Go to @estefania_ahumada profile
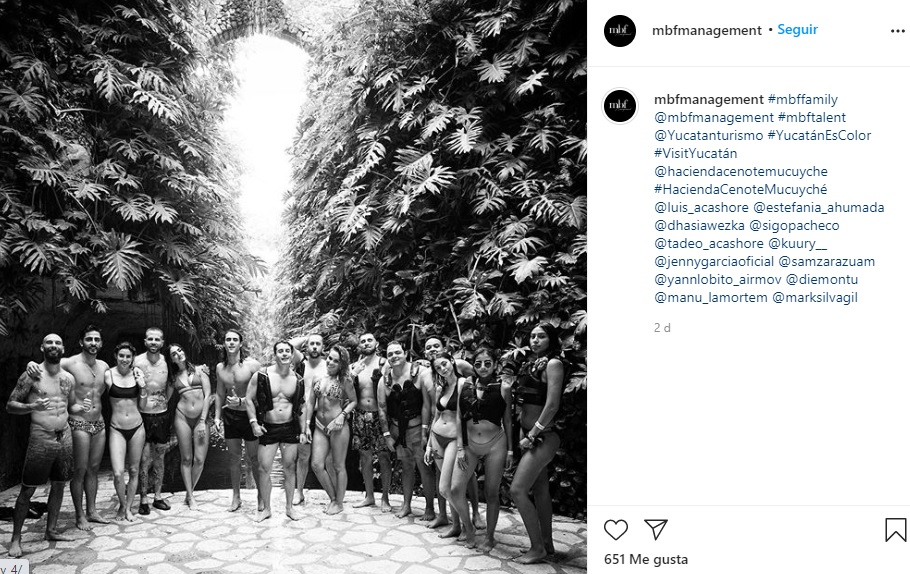 coord(818,207)
